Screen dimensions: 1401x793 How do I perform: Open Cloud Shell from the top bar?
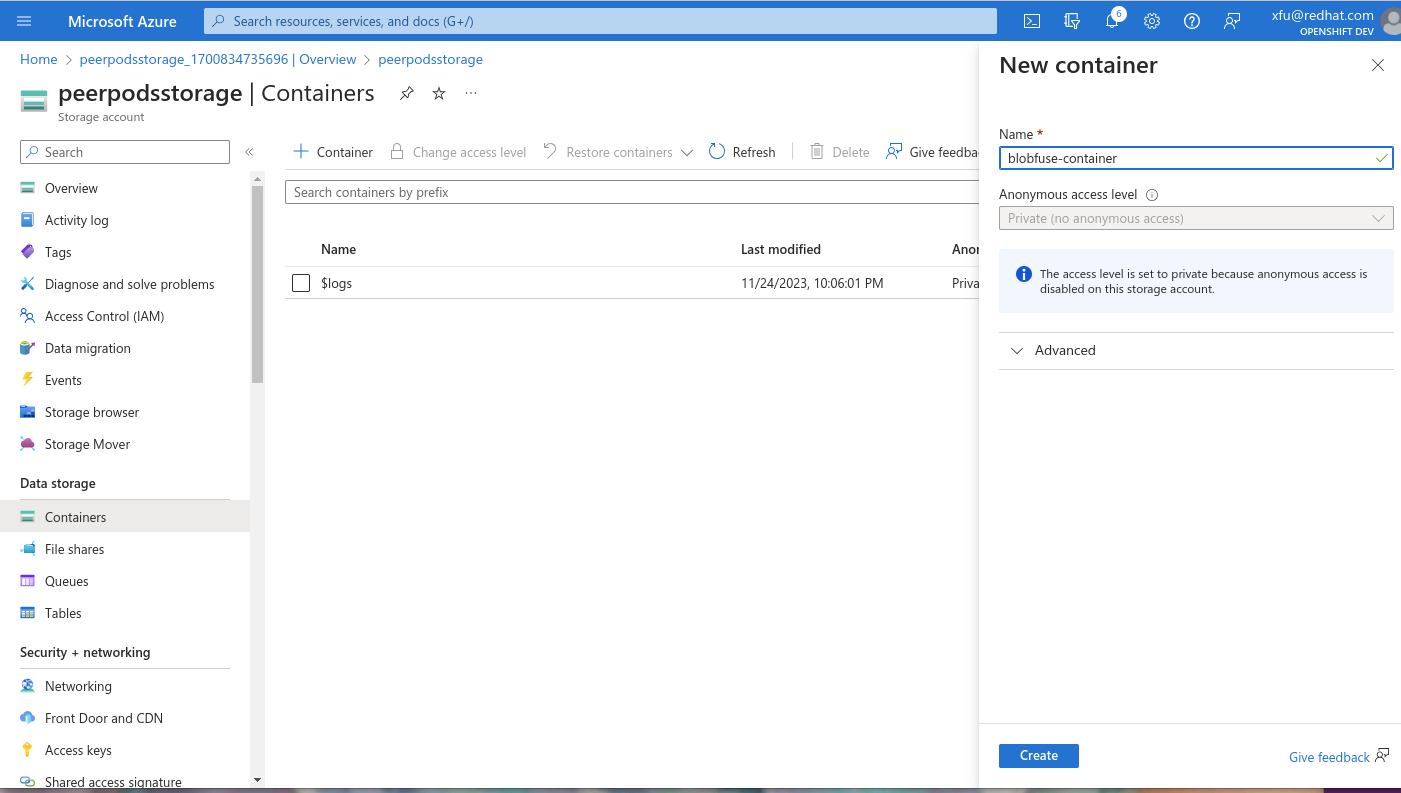pos(1032,21)
